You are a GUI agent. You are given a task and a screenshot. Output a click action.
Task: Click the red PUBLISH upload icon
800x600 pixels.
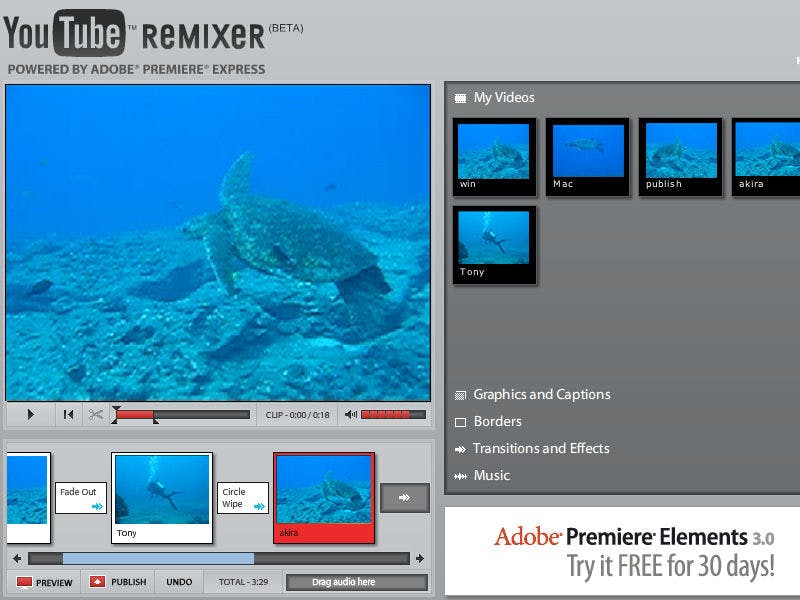(97, 582)
